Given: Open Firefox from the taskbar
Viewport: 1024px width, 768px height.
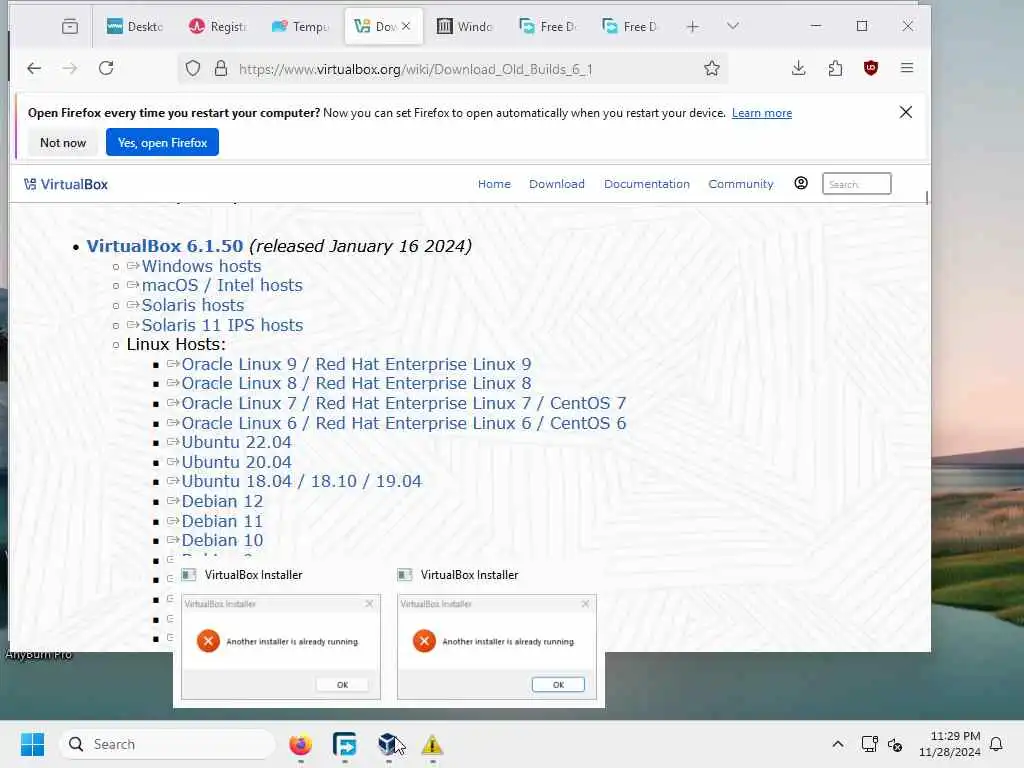Looking at the screenshot, I should (300, 744).
